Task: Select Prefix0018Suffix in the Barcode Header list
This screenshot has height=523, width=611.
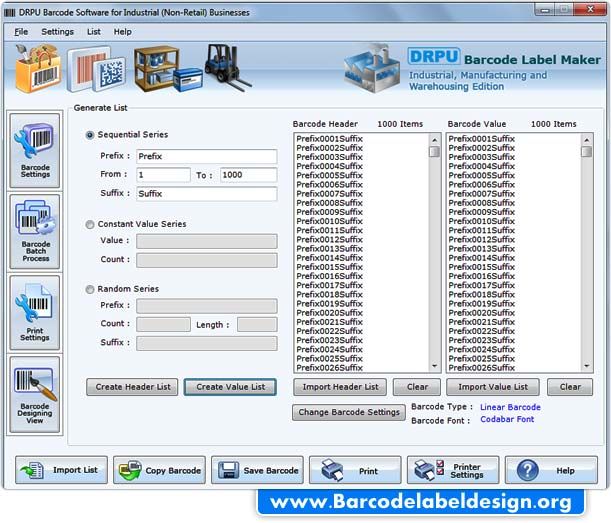Action: pos(329,295)
